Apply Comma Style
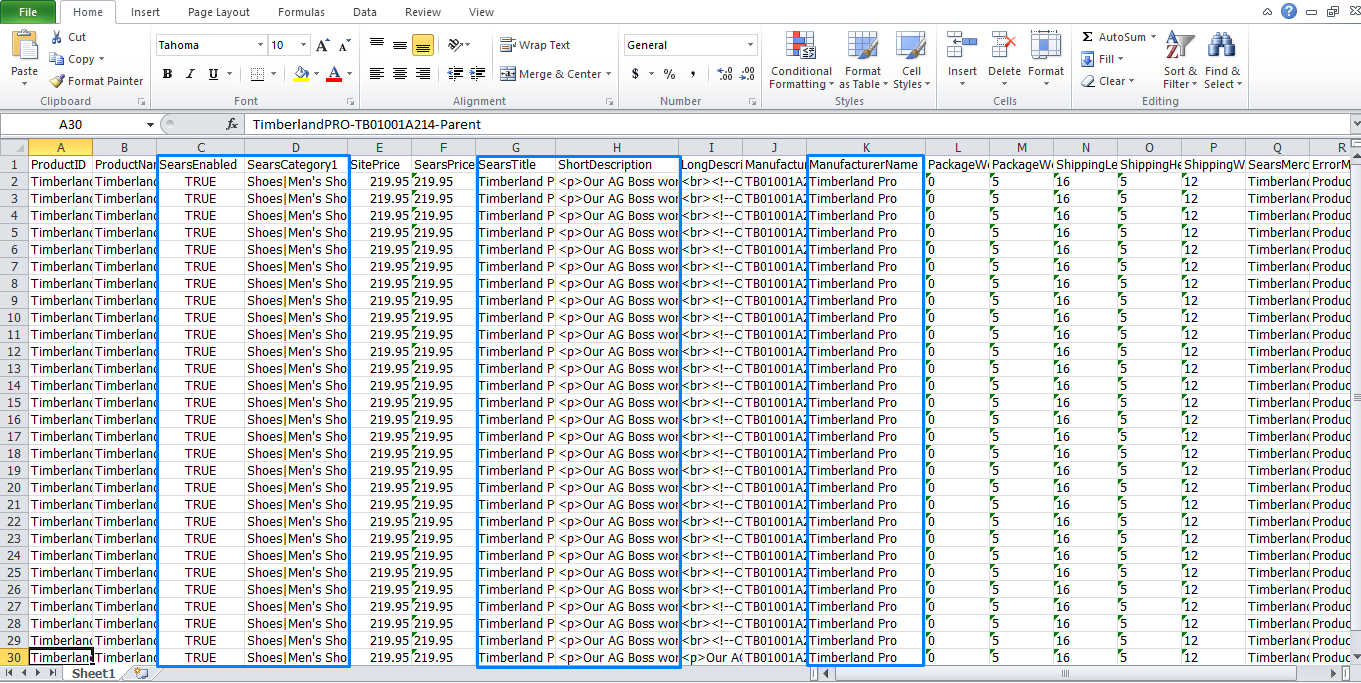The height and width of the screenshot is (683, 1361). (x=693, y=74)
